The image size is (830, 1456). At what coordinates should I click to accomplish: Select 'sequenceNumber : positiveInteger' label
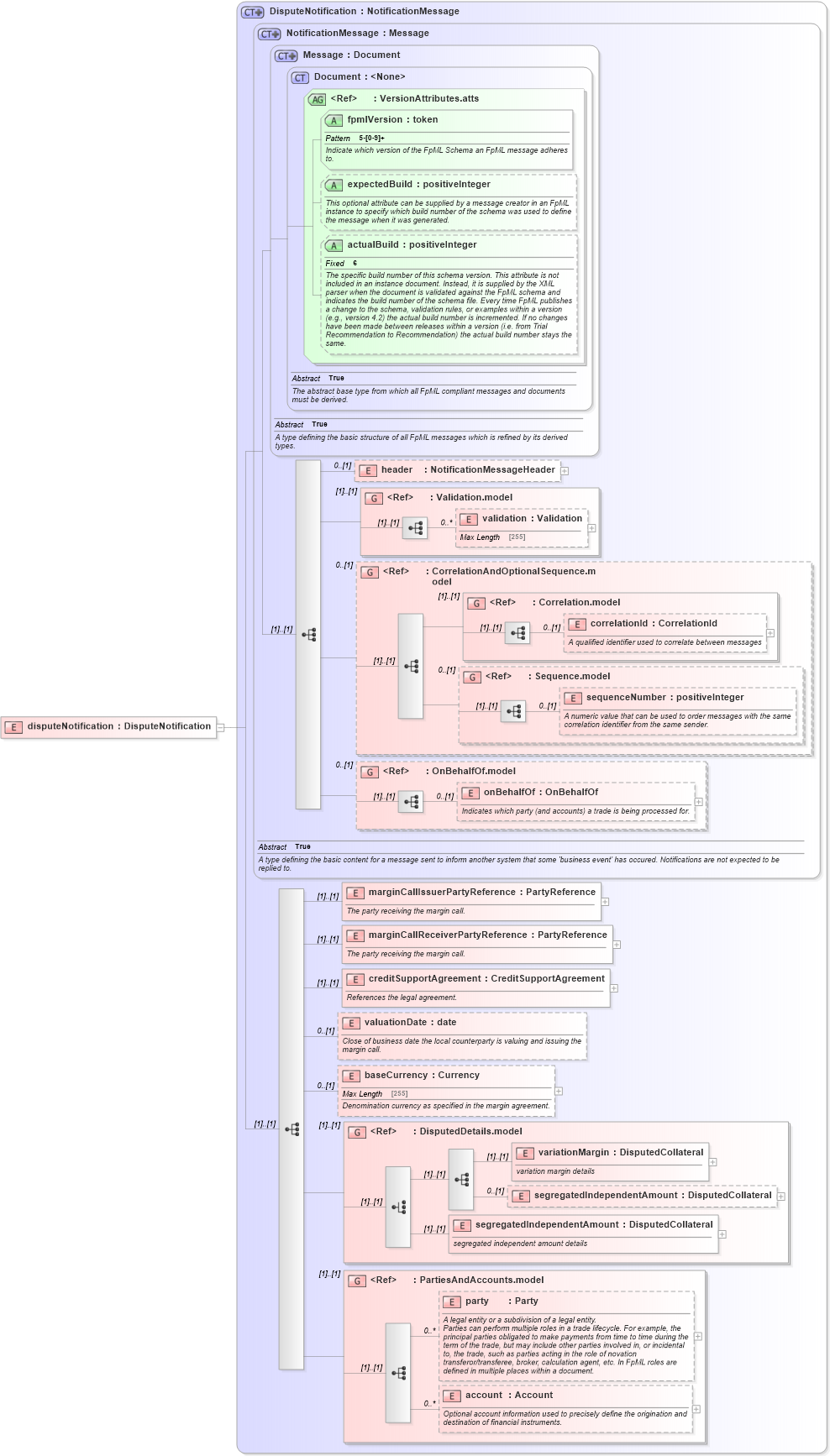click(665, 698)
